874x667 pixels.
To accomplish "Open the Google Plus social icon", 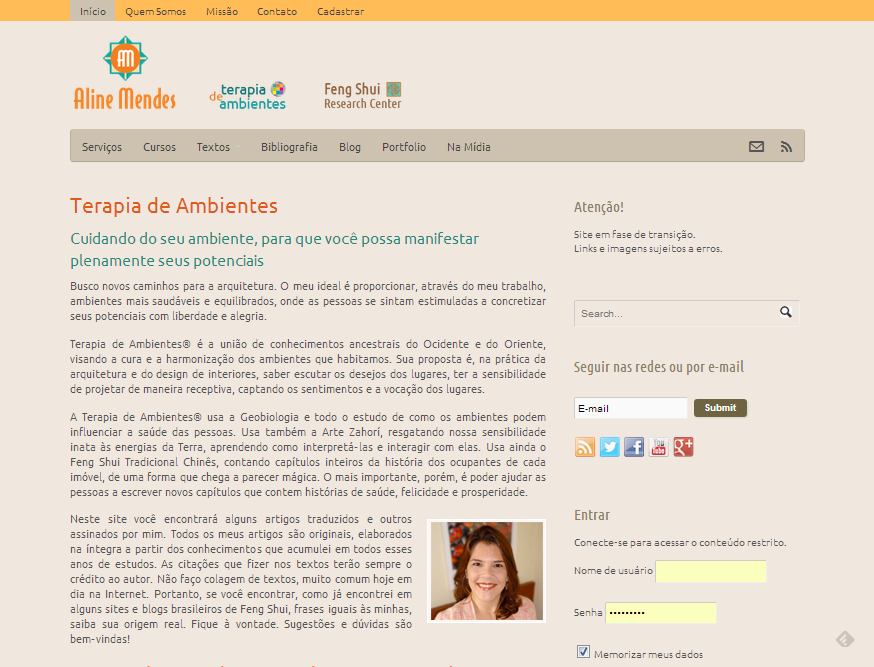I will [x=683, y=447].
